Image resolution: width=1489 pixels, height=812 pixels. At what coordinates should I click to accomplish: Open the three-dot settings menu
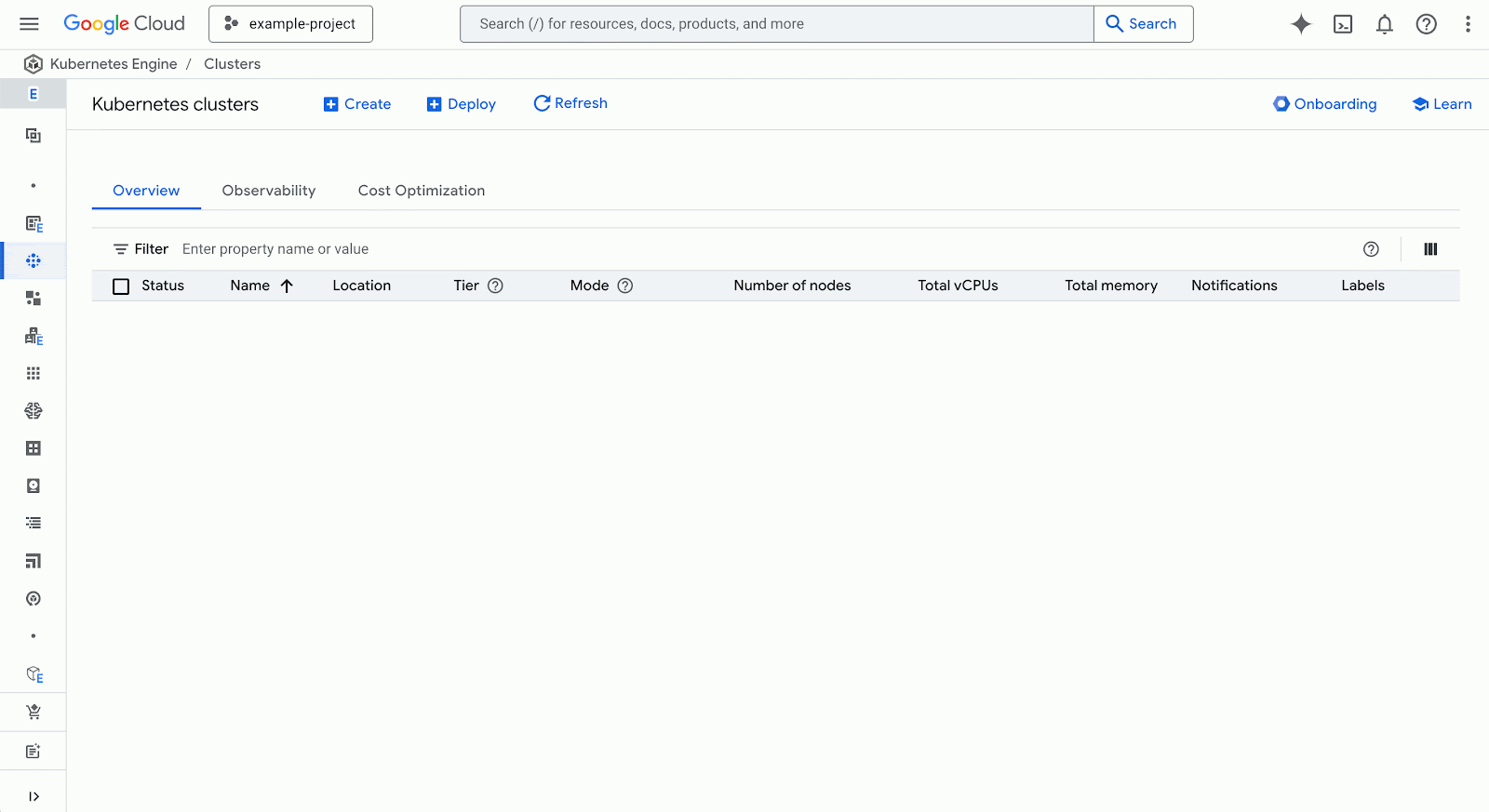click(x=1468, y=24)
